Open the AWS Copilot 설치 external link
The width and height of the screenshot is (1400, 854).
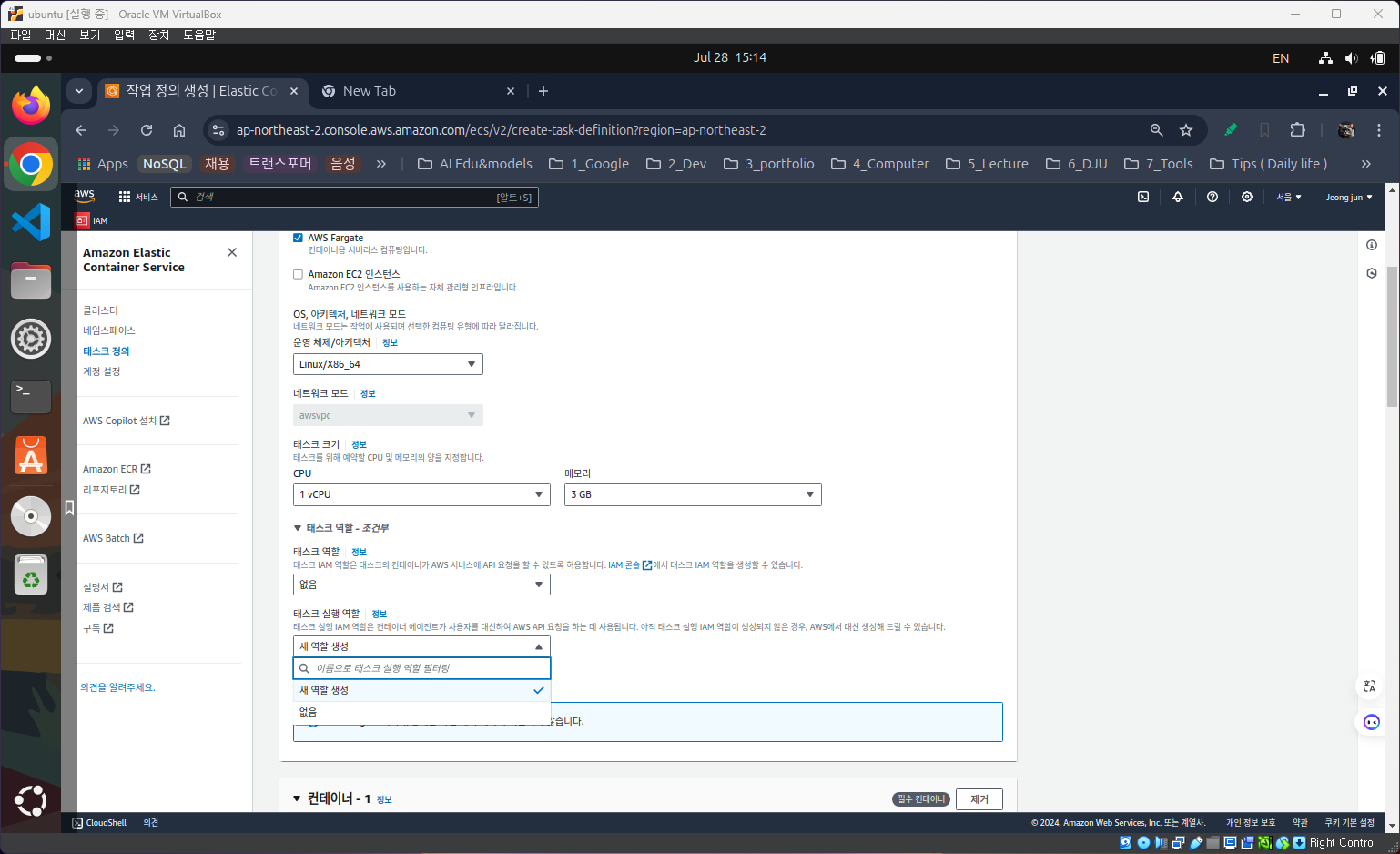pyautogui.click(x=127, y=421)
